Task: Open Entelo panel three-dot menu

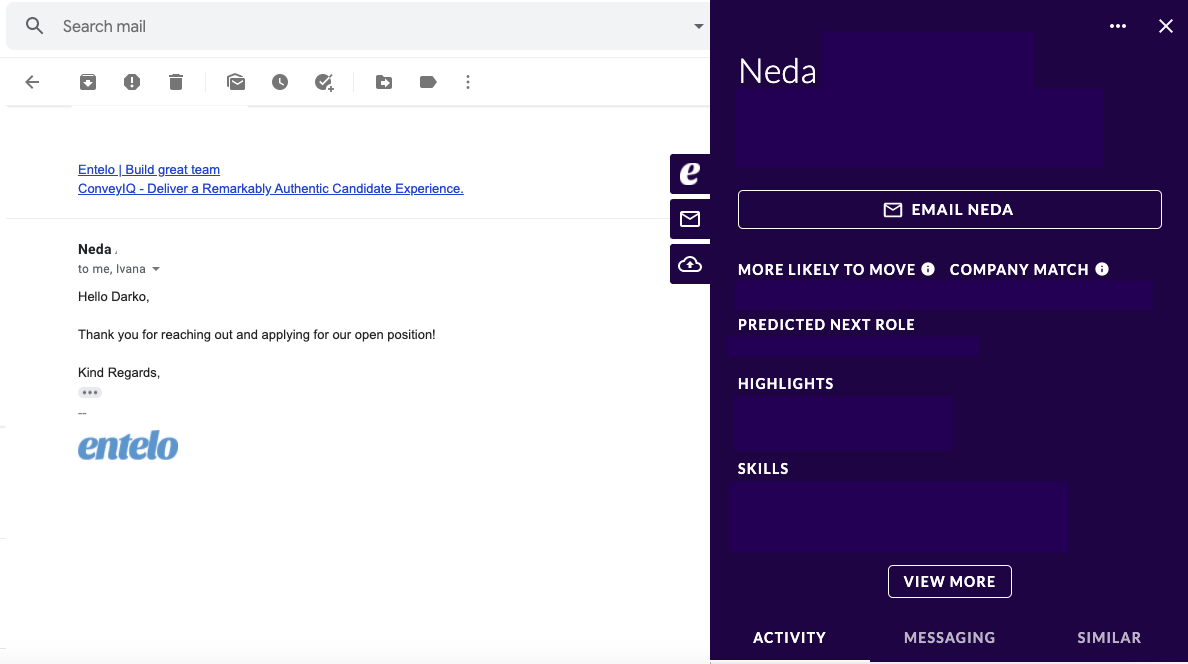Action: click(x=1118, y=26)
